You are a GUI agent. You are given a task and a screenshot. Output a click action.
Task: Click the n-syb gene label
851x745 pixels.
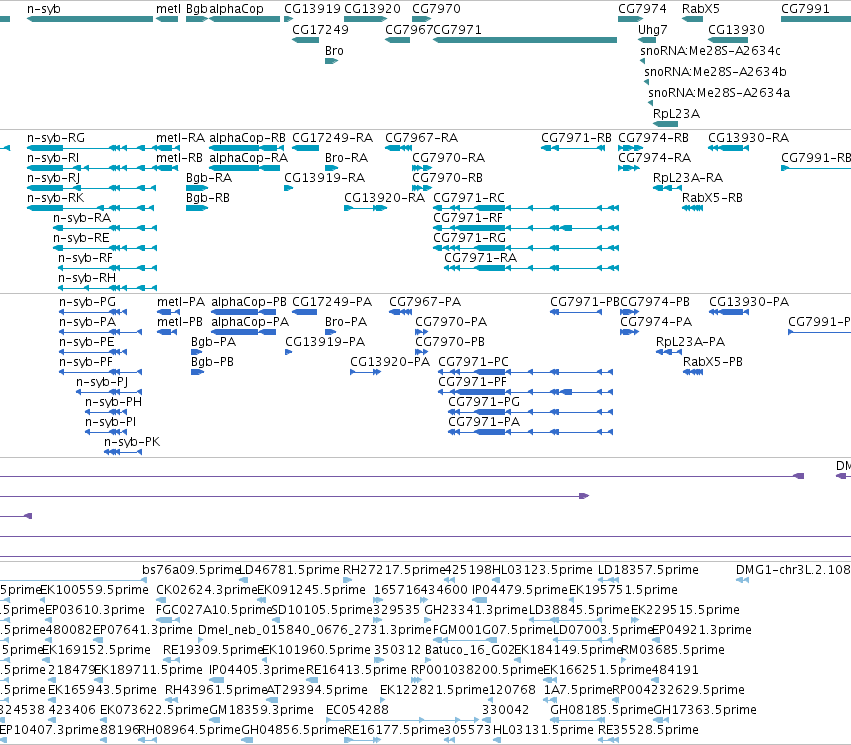tap(44, 9)
